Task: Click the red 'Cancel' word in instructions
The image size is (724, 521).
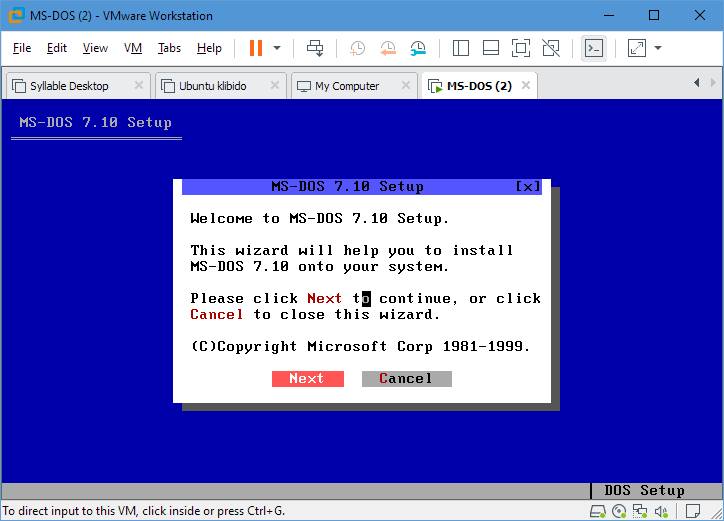Action: pos(217,315)
